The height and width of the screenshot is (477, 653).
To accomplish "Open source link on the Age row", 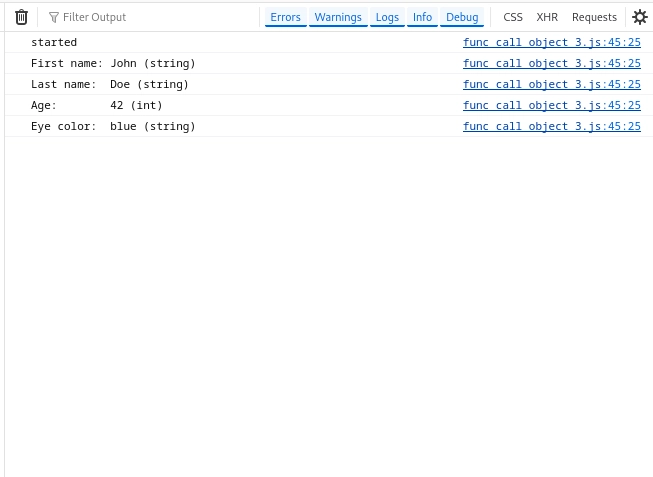I will (x=552, y=105).
